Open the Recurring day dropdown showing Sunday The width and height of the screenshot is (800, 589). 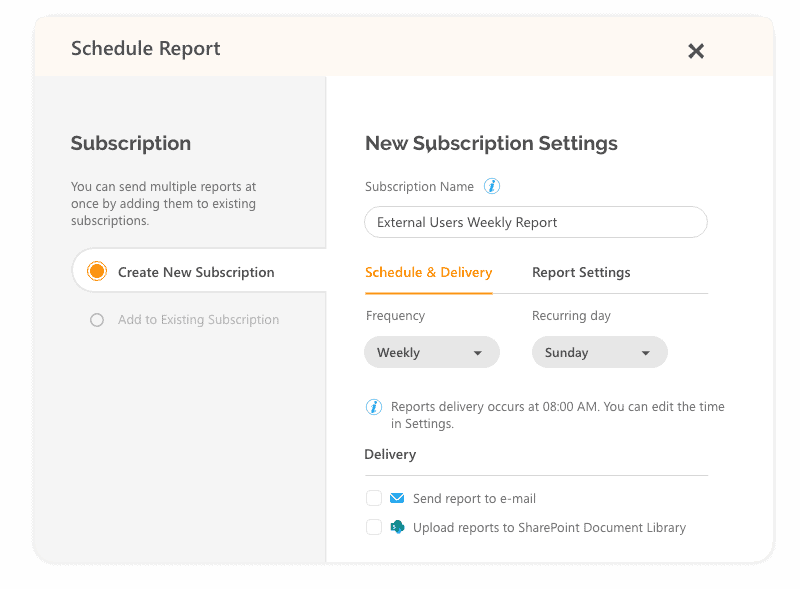pyautogui.click(x=599, y=352)
